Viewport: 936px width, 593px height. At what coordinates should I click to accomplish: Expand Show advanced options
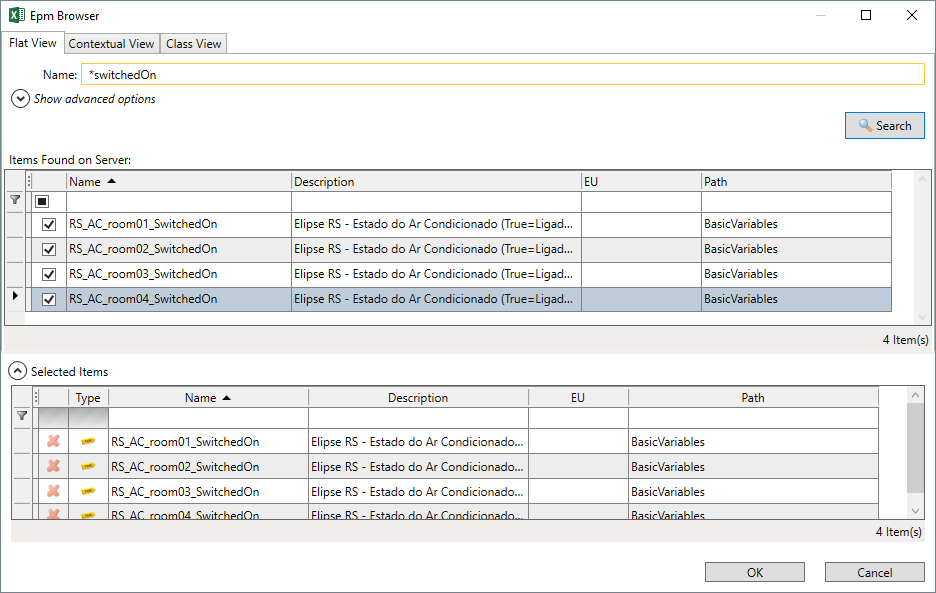point(20,99)
